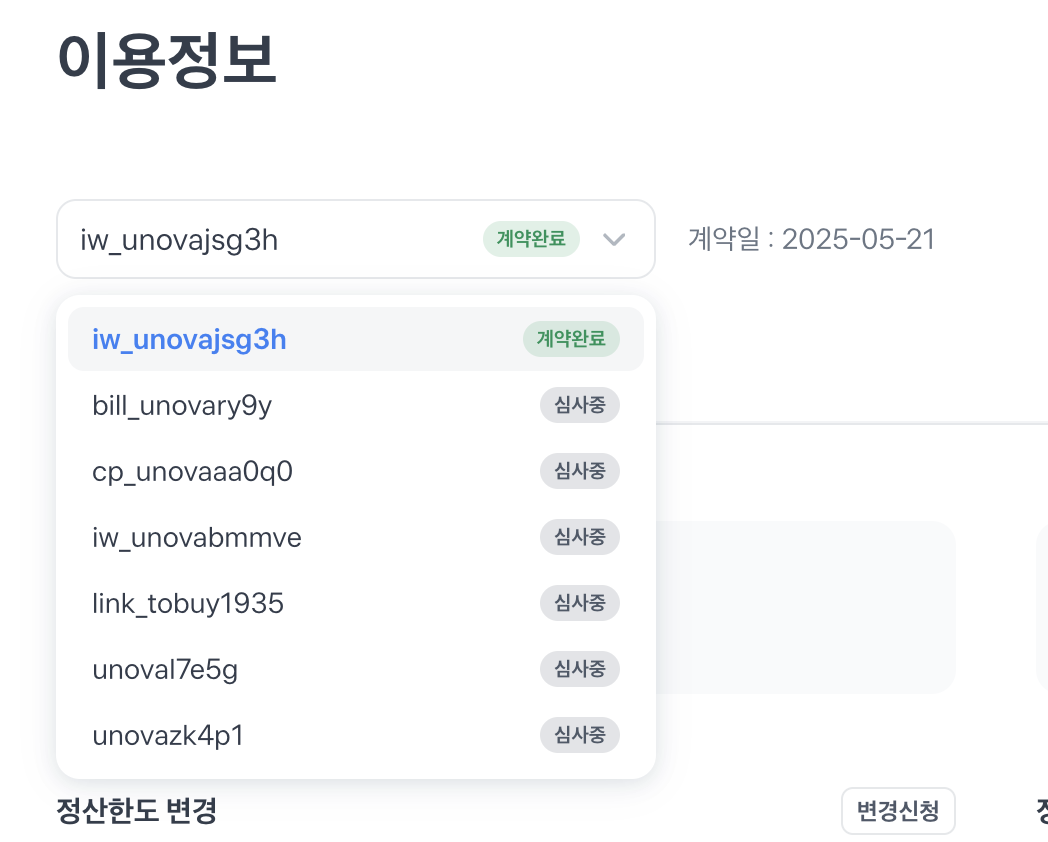Screen dimensions: 1048x842
Task: Click the 심사중 badge beside link_tobuy1935
Action: pyautogui.click(x=580, y=603)
